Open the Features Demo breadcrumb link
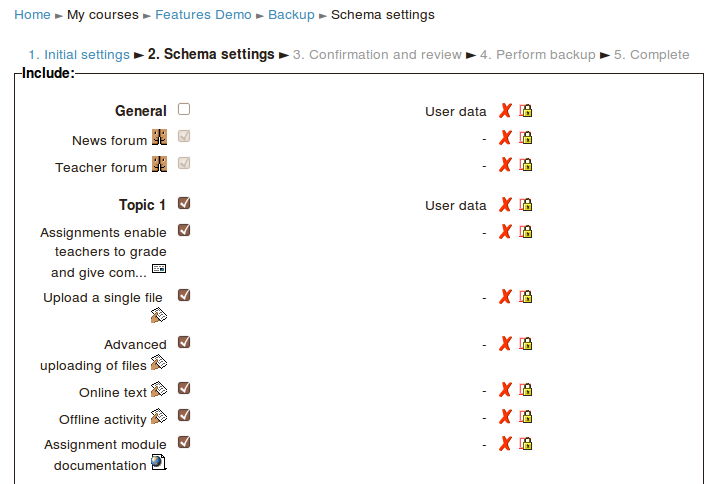The height and width of the screenshot is (484, 715). point(203,15)
